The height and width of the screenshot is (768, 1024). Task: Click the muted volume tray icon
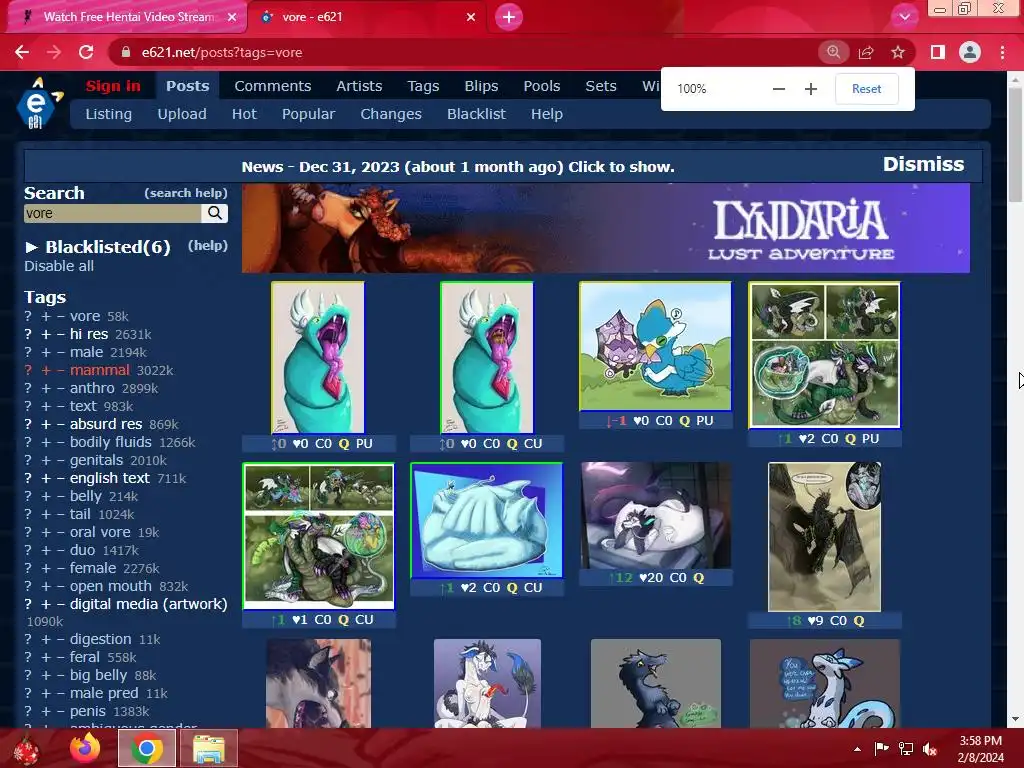point(930,748)
